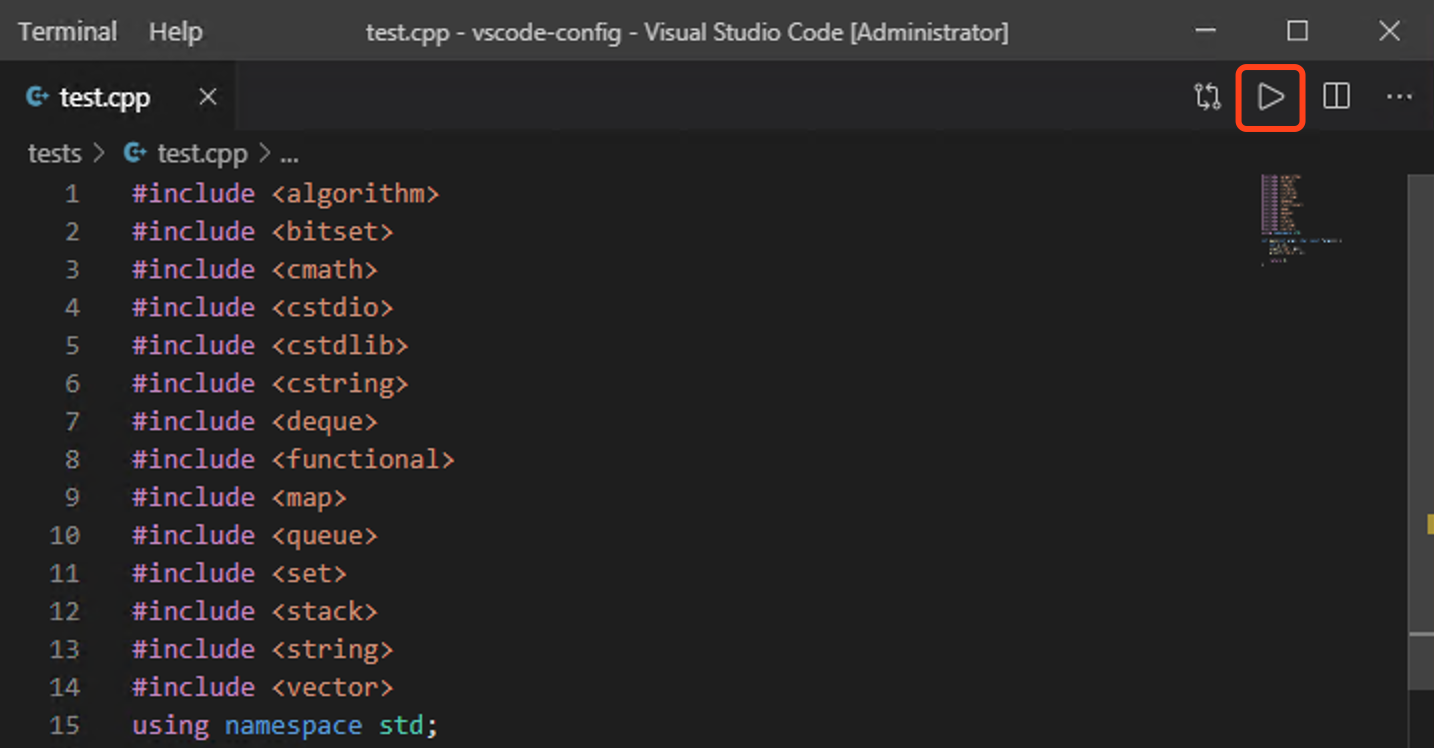Open the Terminal menu
The width and height of the screenshot is (1434, 748).
(67, 31)
